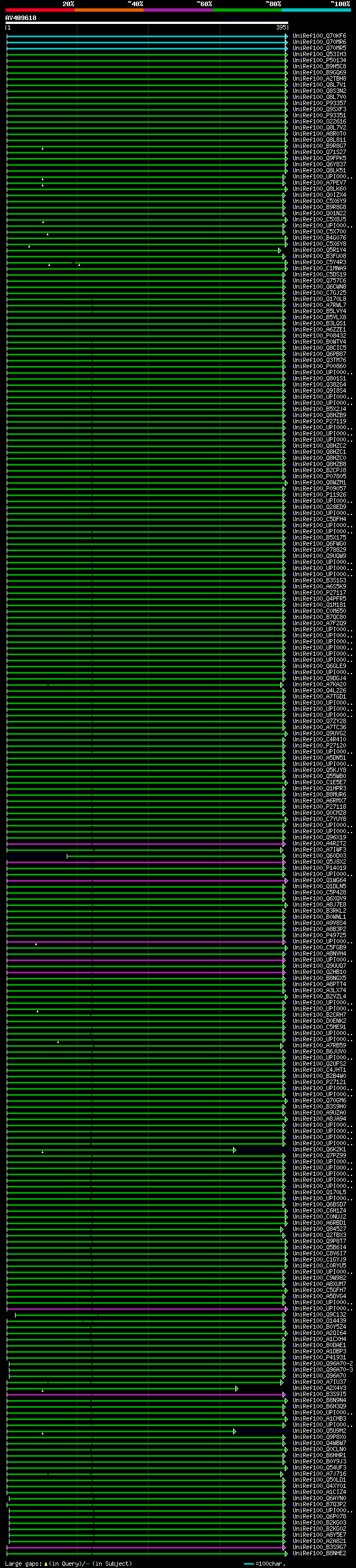Click the UniRef100_Q5R1Y4 label

tap(319, 250)
